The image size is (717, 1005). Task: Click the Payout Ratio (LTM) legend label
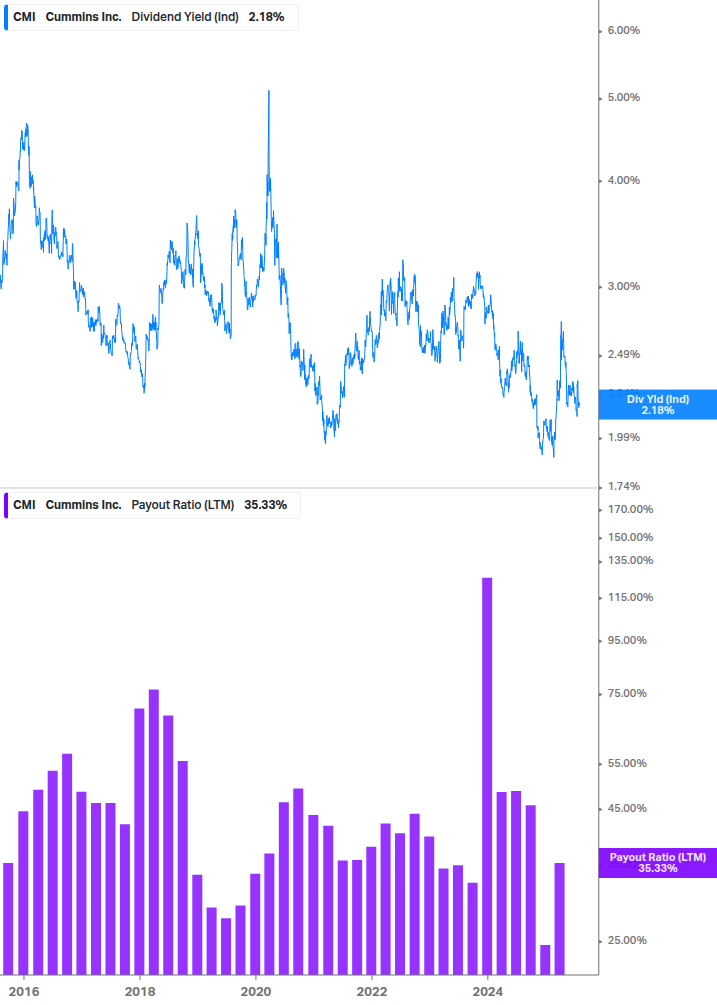183,505
